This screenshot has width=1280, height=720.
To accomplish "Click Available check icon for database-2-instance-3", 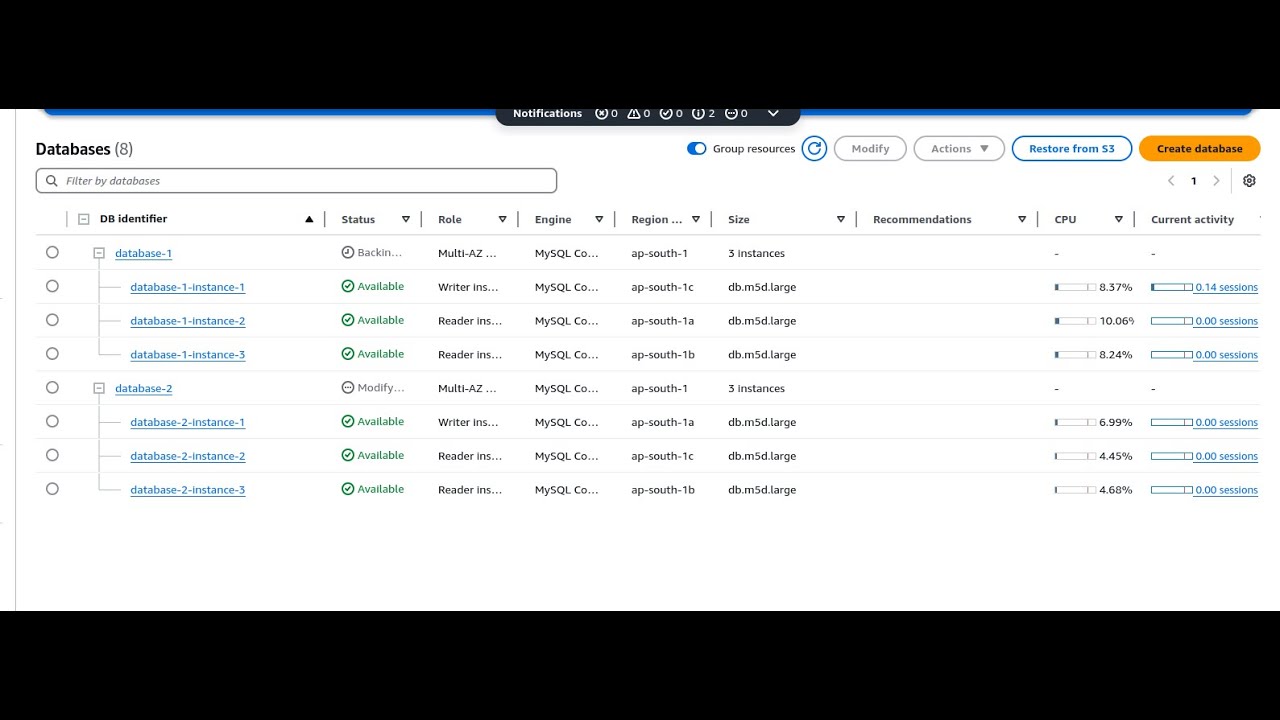I will [x=348, y=489].
